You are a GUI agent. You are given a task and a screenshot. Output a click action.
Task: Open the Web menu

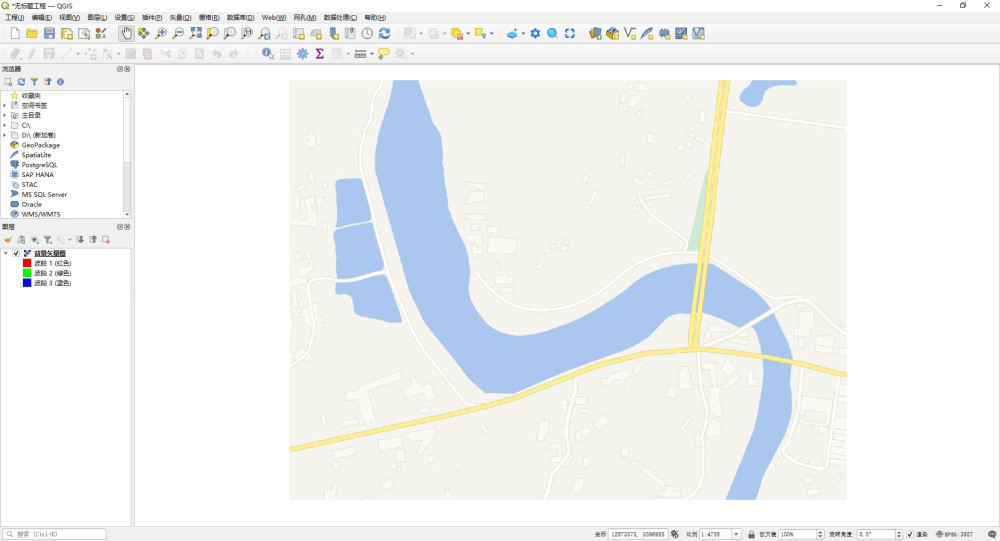tap(274, 17)
